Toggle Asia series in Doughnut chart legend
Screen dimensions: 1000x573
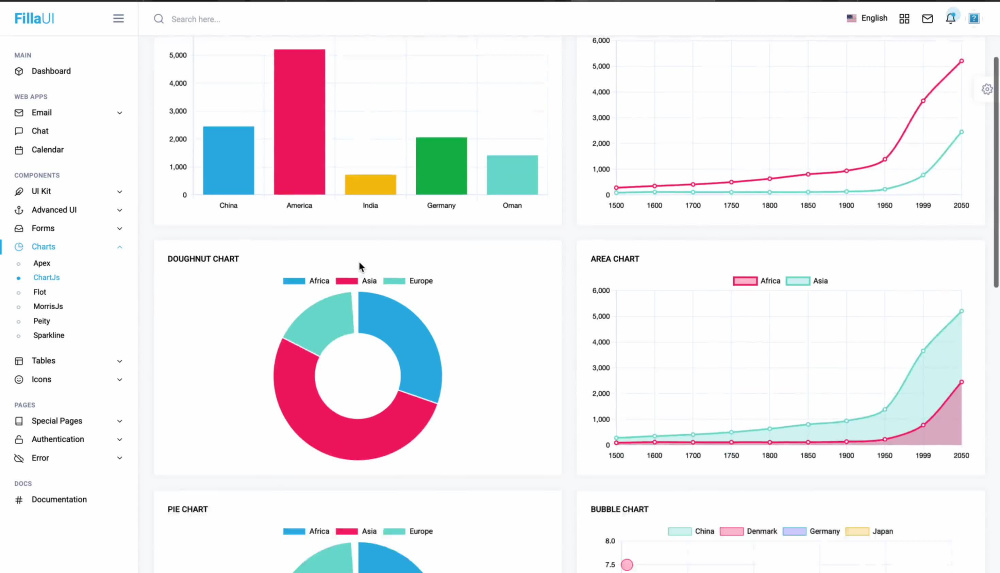(x=357, y=281)
